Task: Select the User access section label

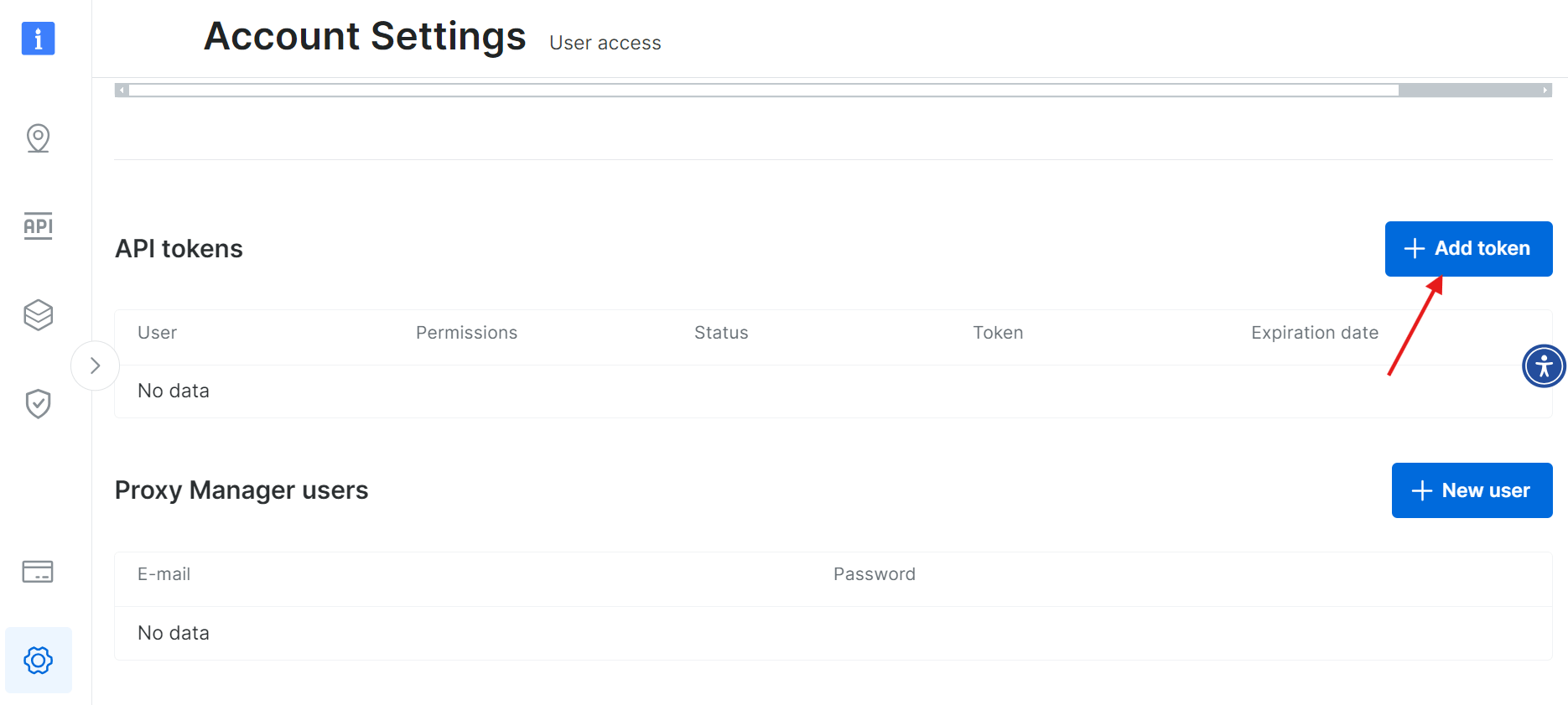Action: tap(605, 42)
